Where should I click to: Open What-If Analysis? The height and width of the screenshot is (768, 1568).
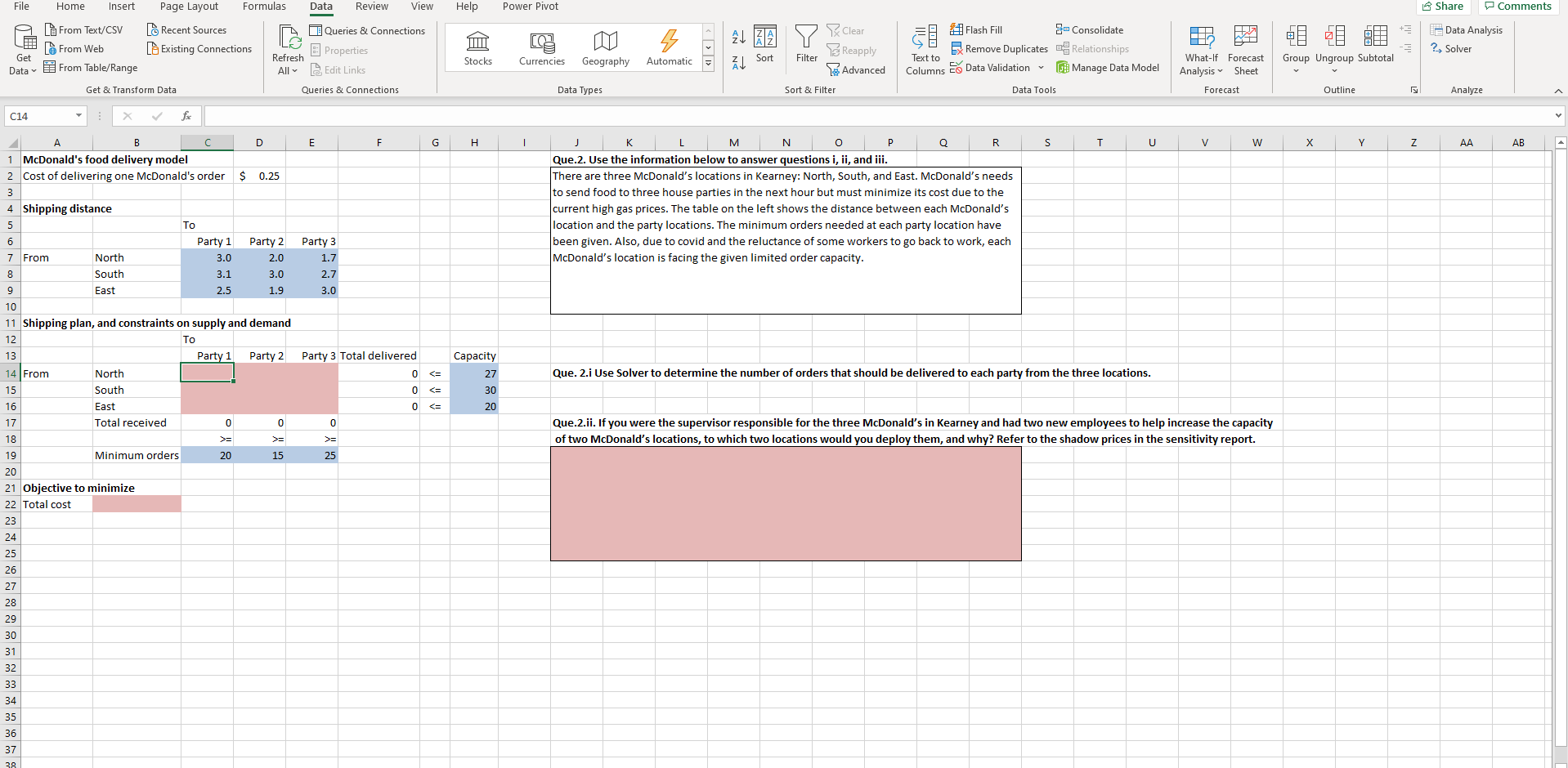click(1200, 49)
